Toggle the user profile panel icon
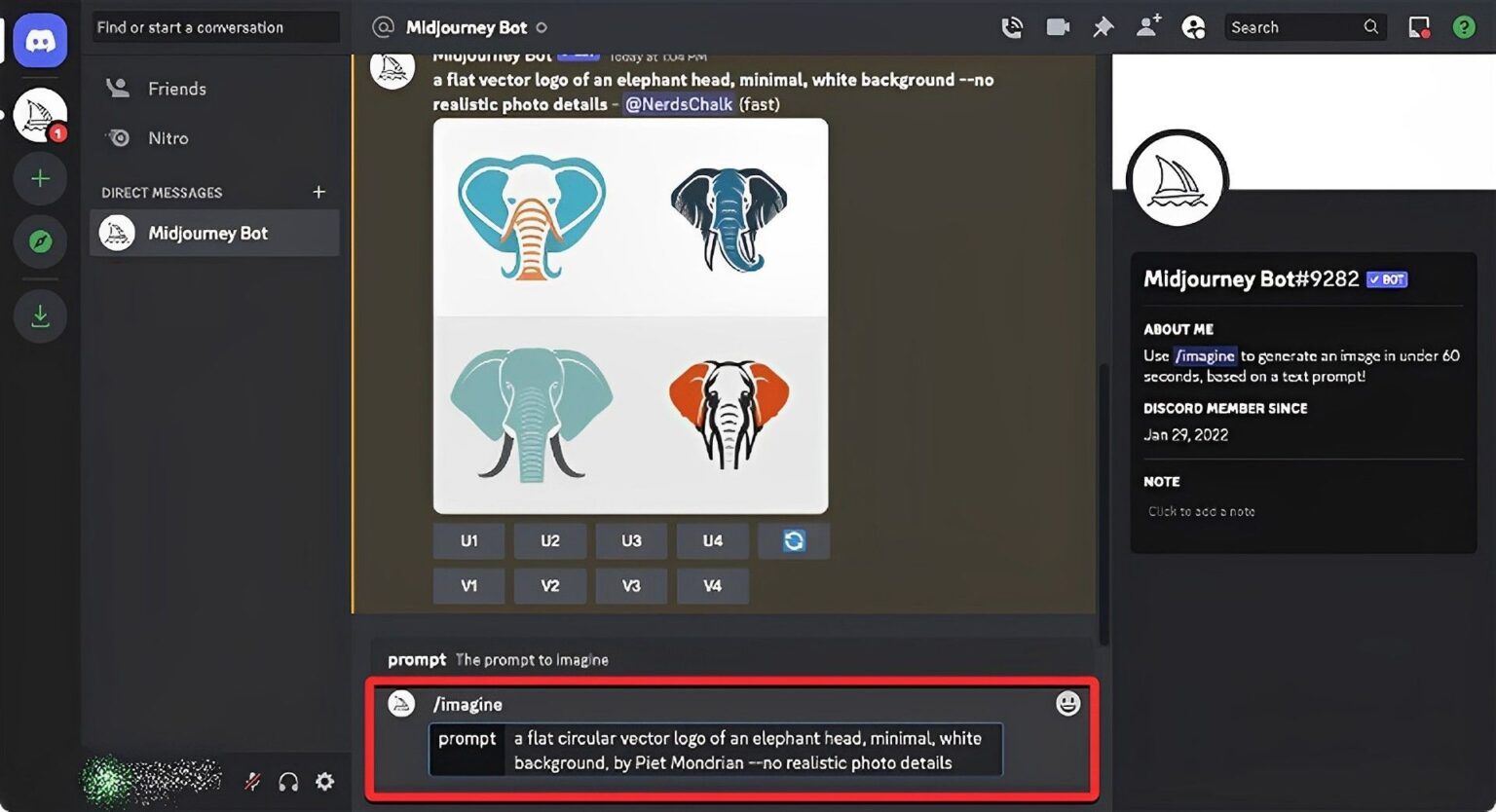Viewport: 1496px width, 812px height. [1193, 27]
